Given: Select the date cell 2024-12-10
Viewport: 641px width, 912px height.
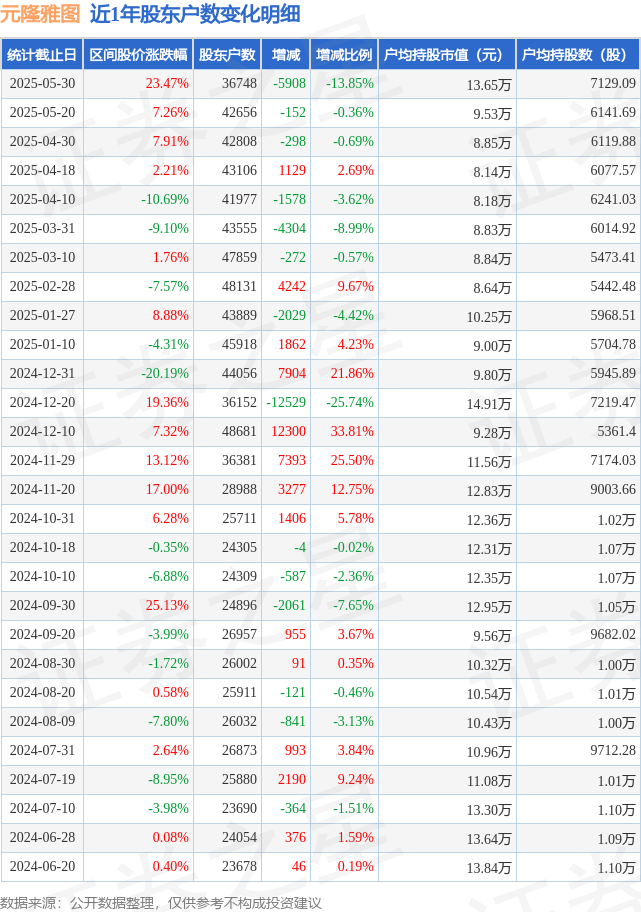Looking at the screenshot, I should 42,432.
